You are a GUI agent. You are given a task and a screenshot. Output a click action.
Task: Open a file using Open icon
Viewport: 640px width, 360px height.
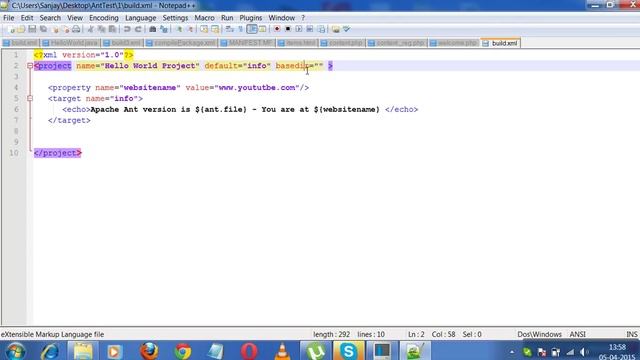pyautogui.click(x=21, y=29)
